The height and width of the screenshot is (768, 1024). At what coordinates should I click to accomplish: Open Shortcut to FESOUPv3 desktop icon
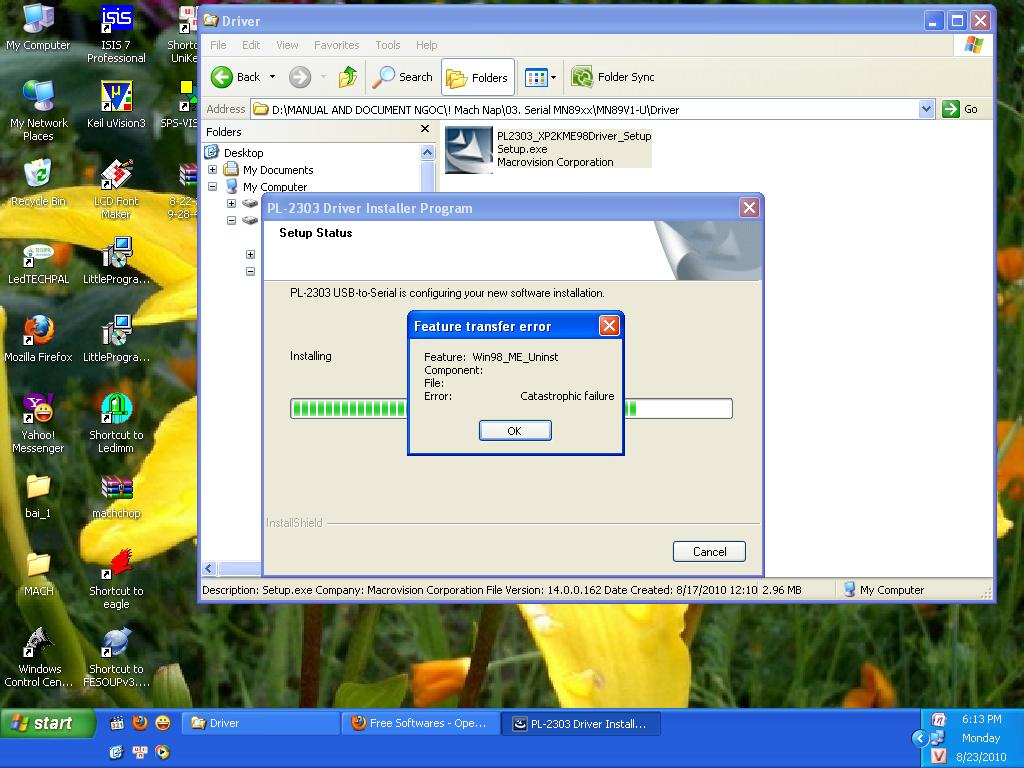116,657
